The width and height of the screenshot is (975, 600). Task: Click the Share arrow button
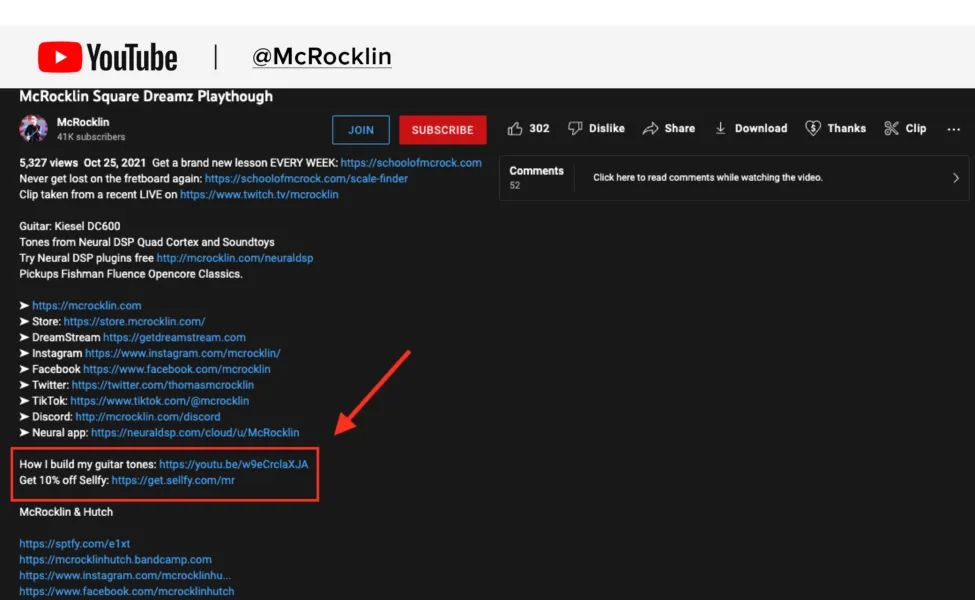coord(669,129)
